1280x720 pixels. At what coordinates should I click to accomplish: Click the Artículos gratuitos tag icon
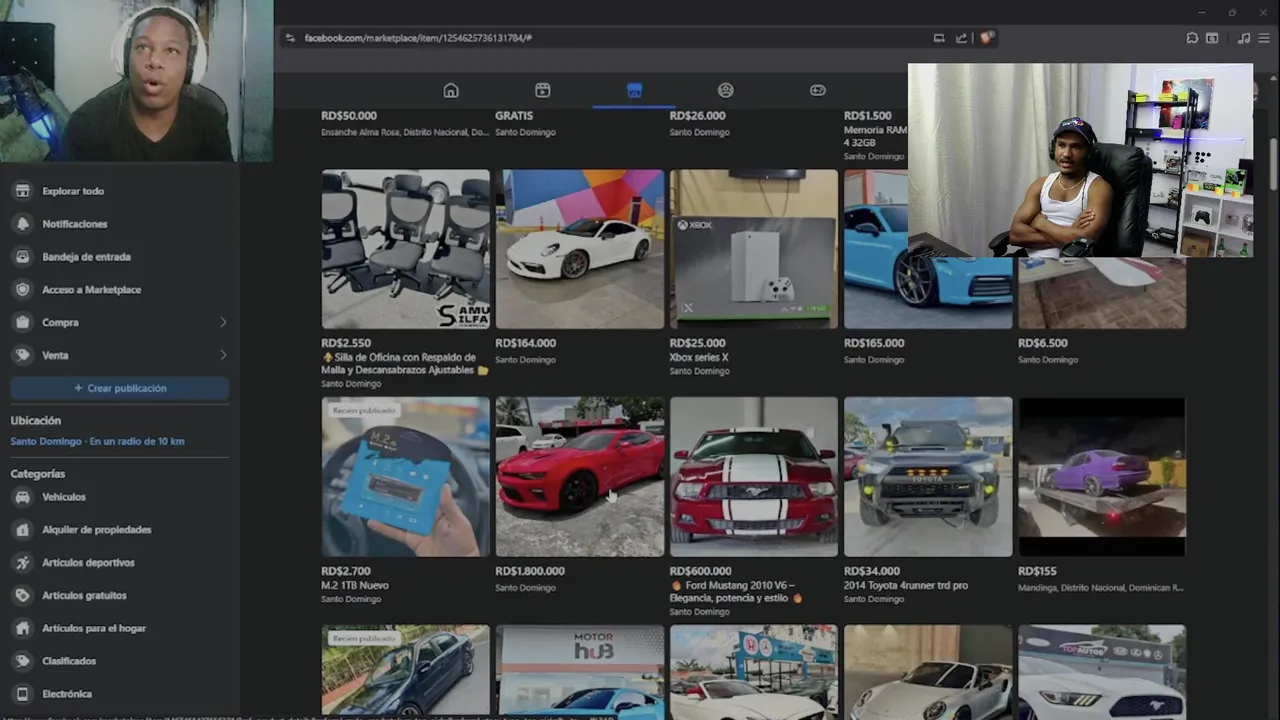pos(22,596)
